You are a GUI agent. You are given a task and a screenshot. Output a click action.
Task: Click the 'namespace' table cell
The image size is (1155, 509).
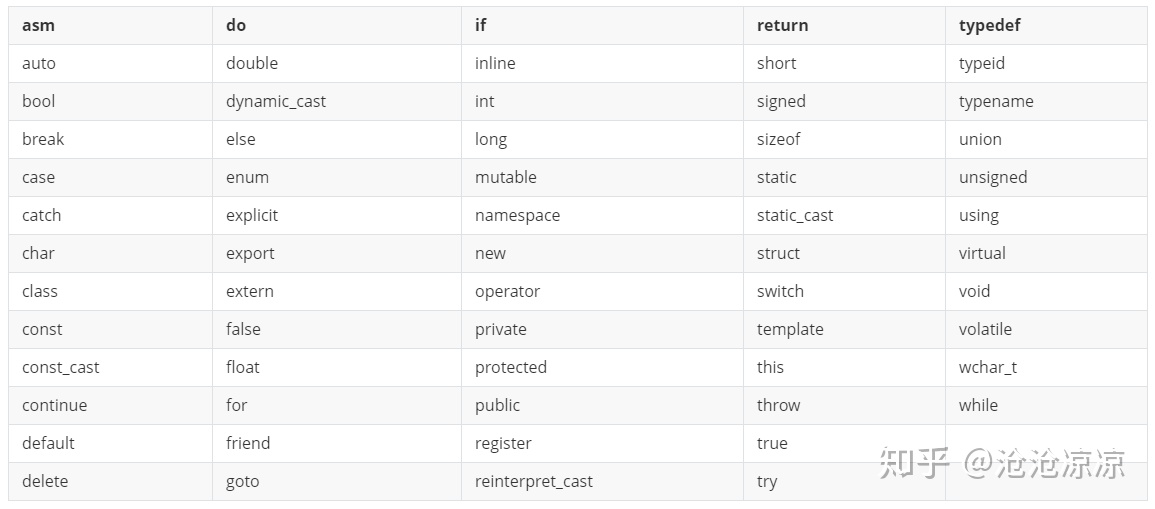(x=517, y=215)
